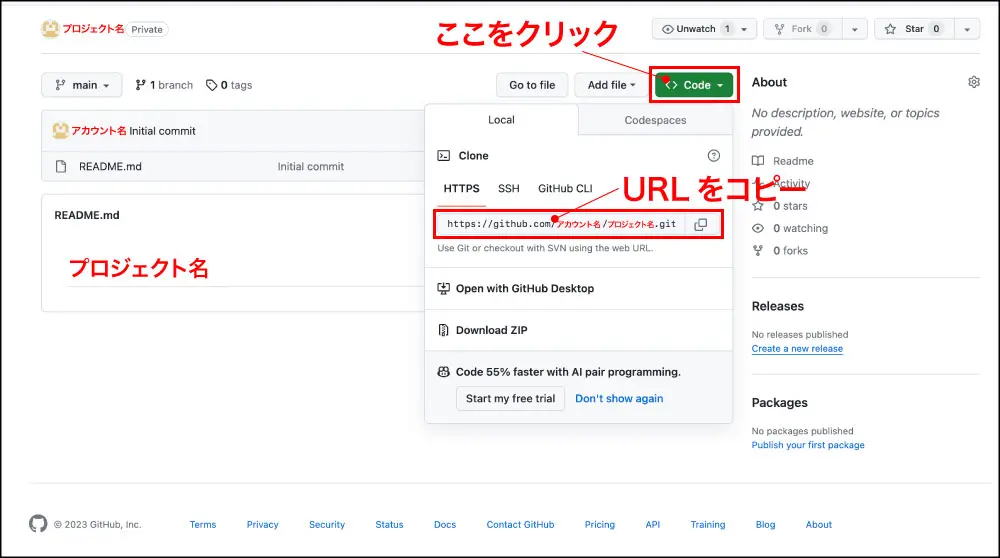Select the SSH clone tab
This screenshot has width=1000, height=558.
click(x=509, y=188)
